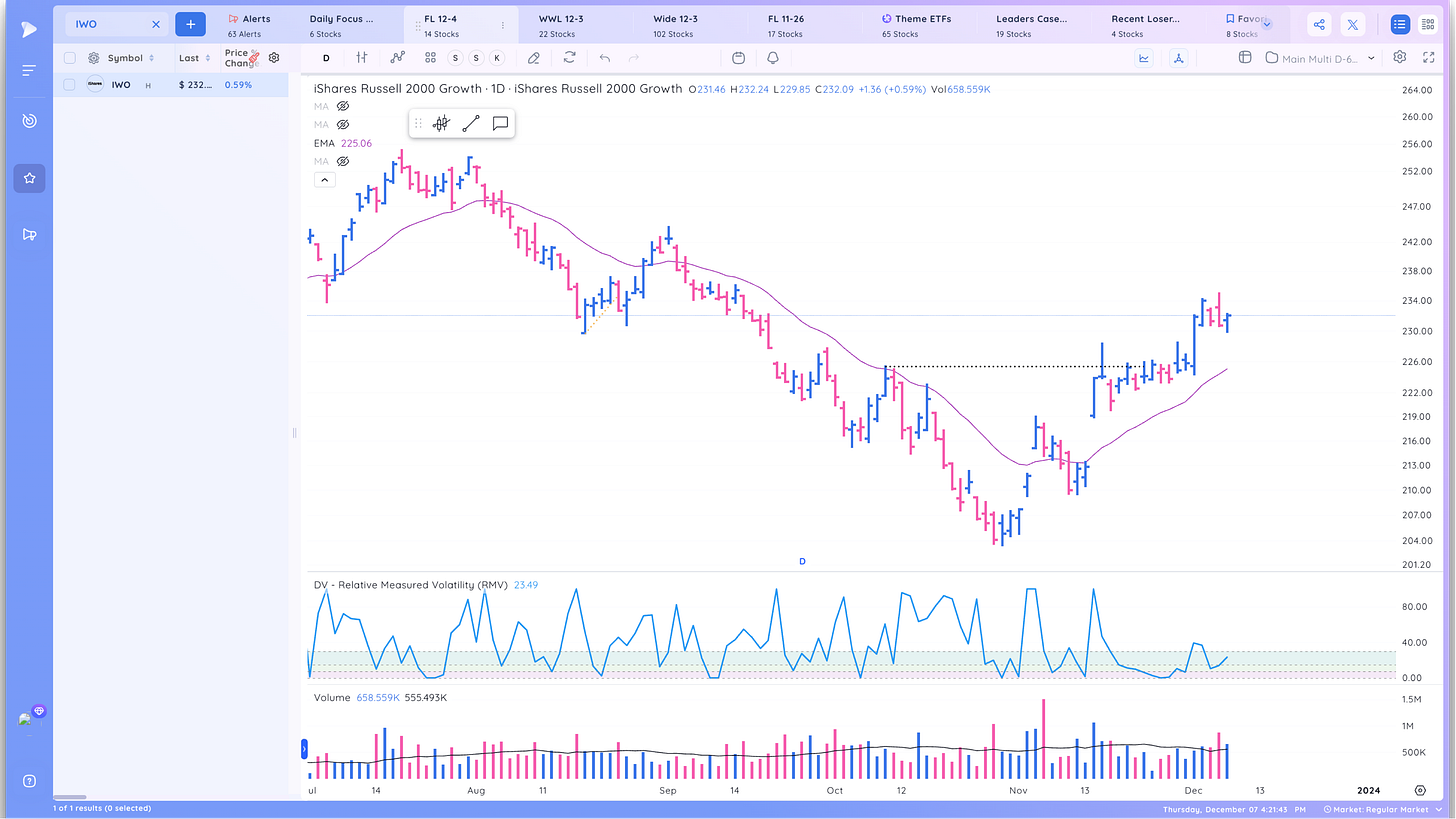Click the share icon button
This screenshot has width=1456, height=819.
pyautogui.click(x=1319, y=24)
